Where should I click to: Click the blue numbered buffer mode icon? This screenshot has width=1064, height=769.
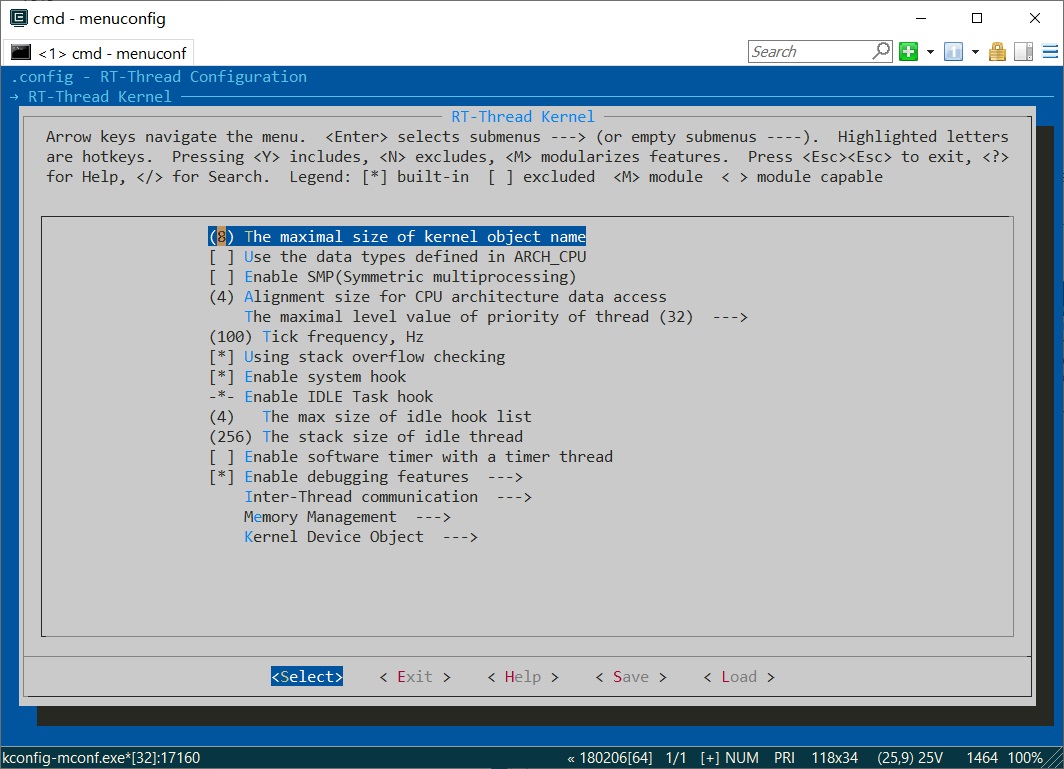(x=953, y=51)
